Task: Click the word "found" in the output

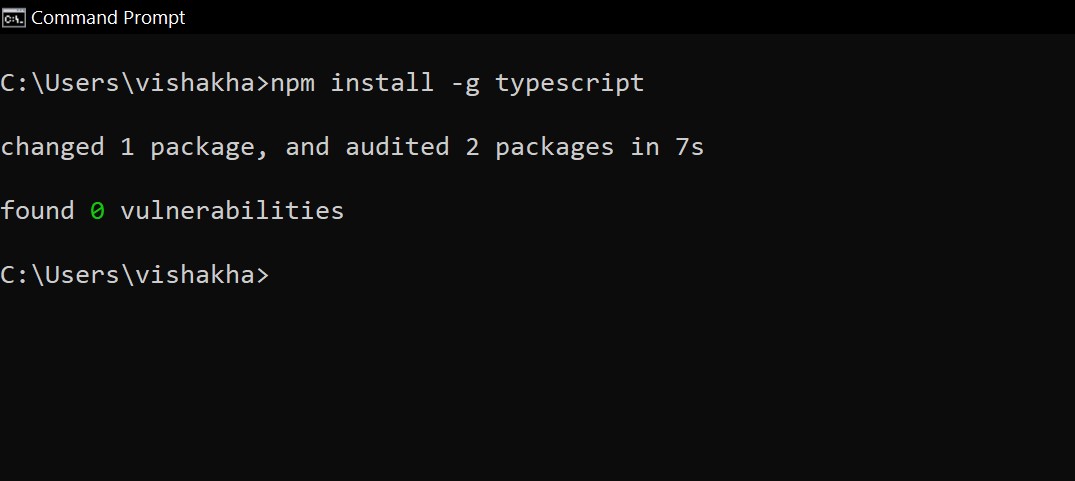Action: point(37,211)
